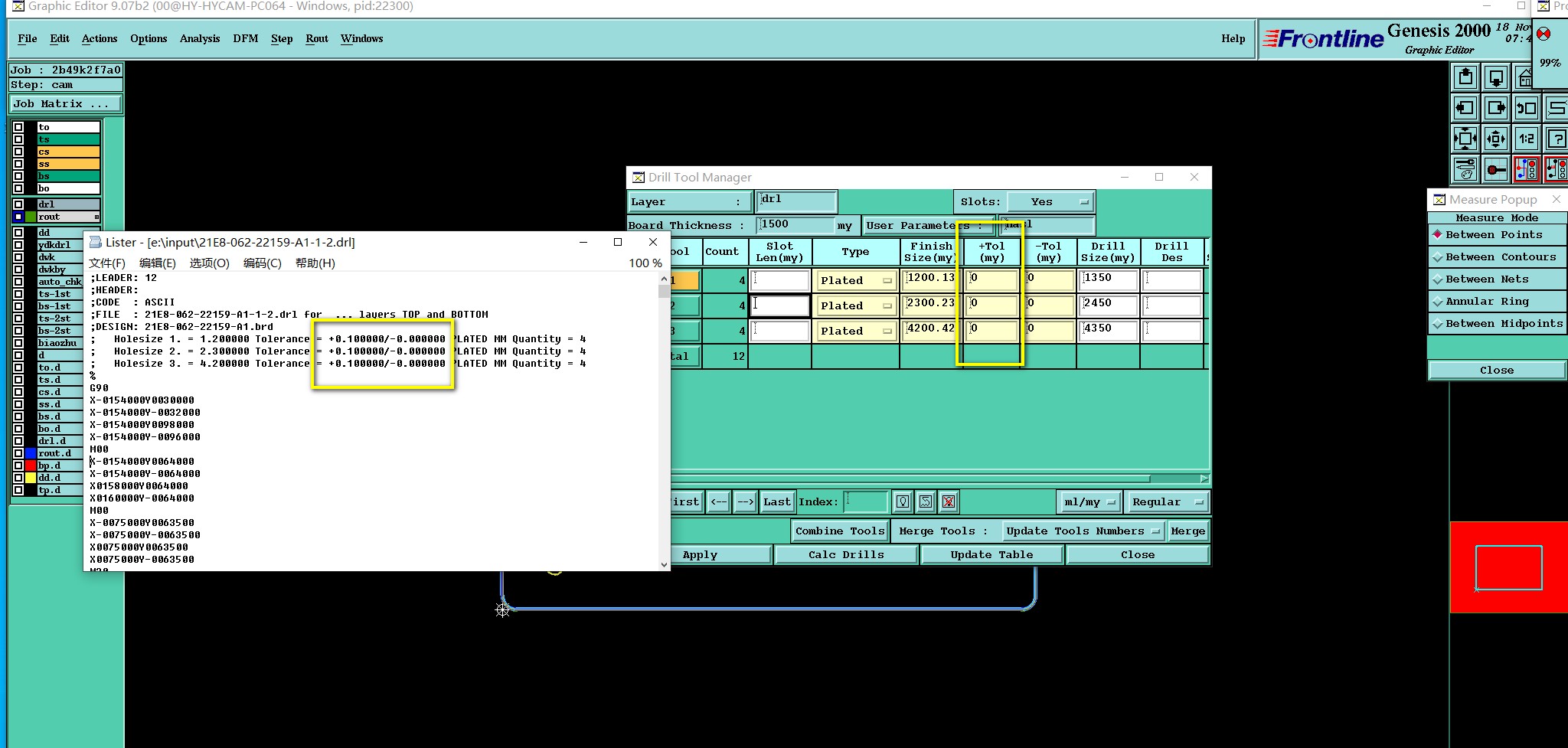This screenshot has width=1568, height=748.
Task: Click the move-layer-up icon in toolbar
Action: (1465, 77)
